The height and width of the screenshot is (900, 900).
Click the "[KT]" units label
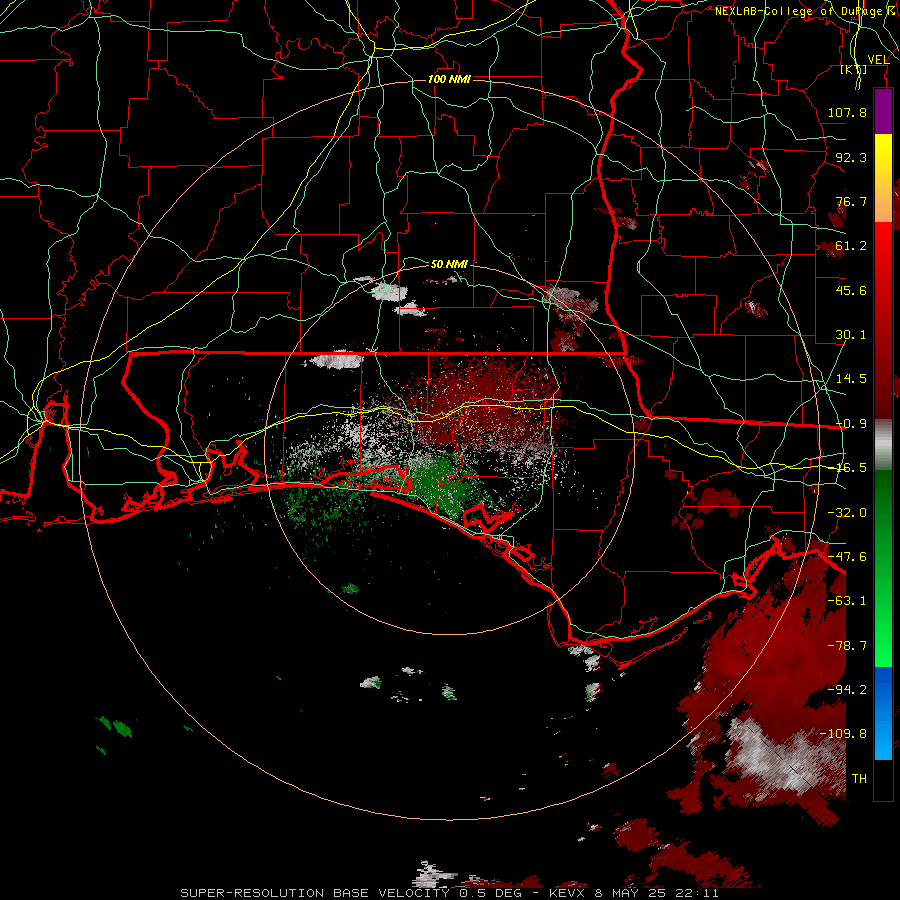854,69
